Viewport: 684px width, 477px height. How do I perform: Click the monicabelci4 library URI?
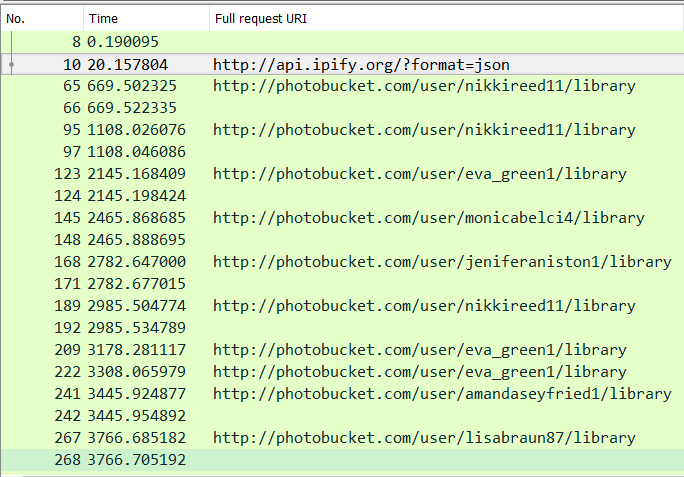(429, 218)
